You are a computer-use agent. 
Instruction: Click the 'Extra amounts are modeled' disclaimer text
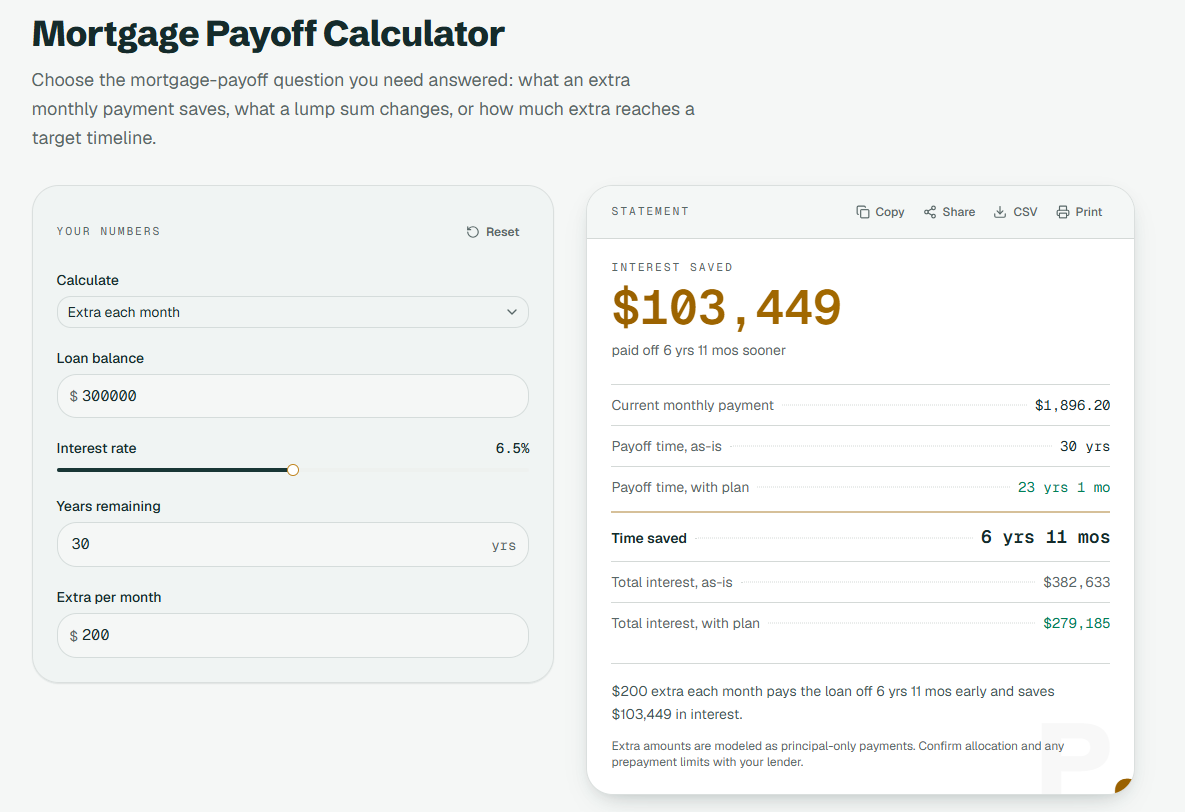click(837, 754)
